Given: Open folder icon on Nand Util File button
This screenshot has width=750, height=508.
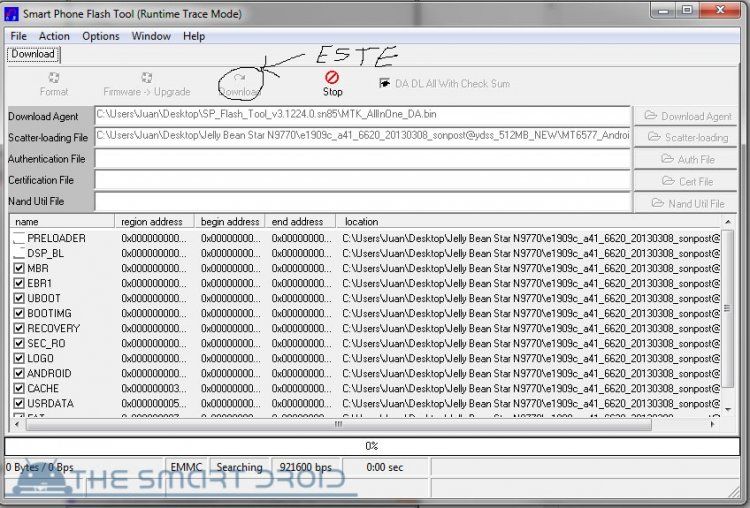Looking at the screenshot, I should [x=658, y=203].
